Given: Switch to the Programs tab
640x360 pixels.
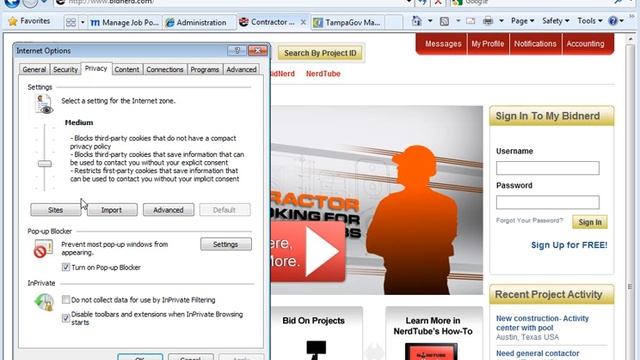Looking at the screenshot, I should click(x=204, y=69).
